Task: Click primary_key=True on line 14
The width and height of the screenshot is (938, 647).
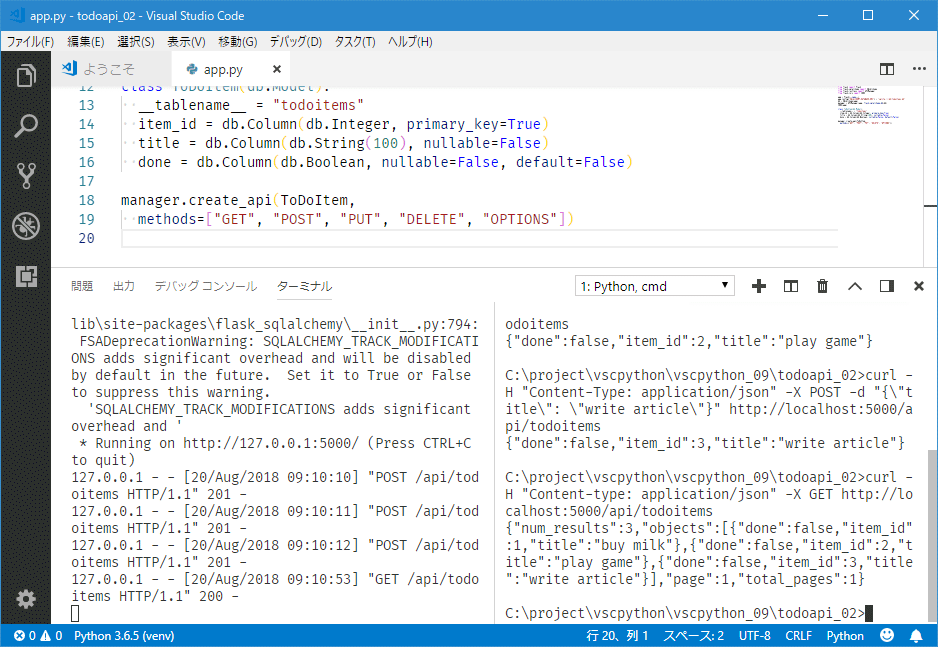Action: 473,124
